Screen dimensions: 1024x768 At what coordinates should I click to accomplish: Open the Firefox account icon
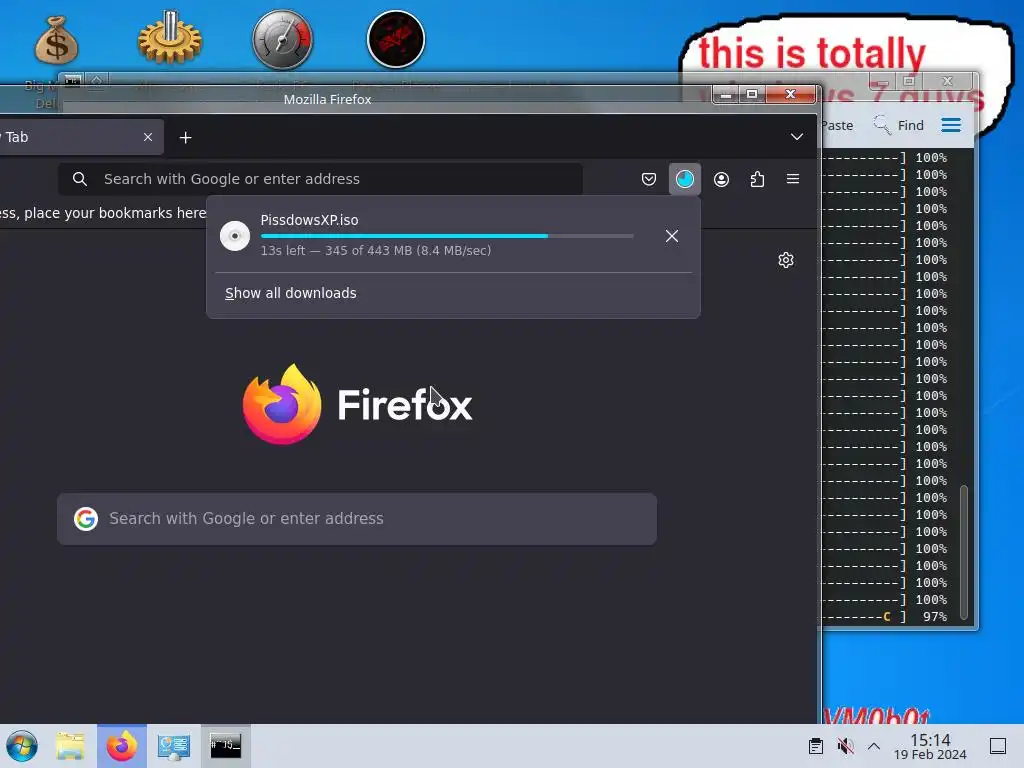pos(721,179)
